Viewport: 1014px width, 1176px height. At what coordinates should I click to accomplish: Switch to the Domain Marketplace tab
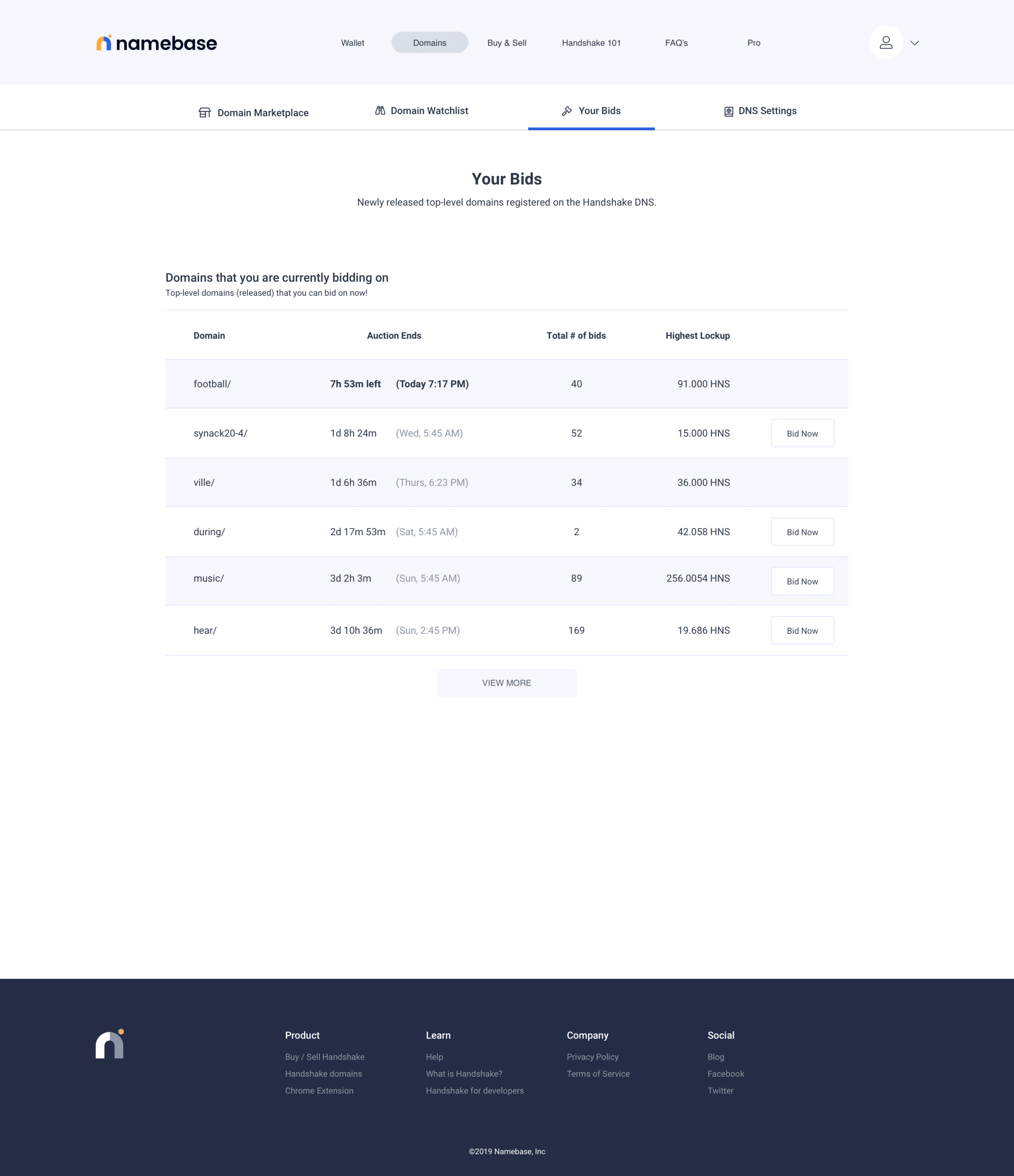coord(253,112)
